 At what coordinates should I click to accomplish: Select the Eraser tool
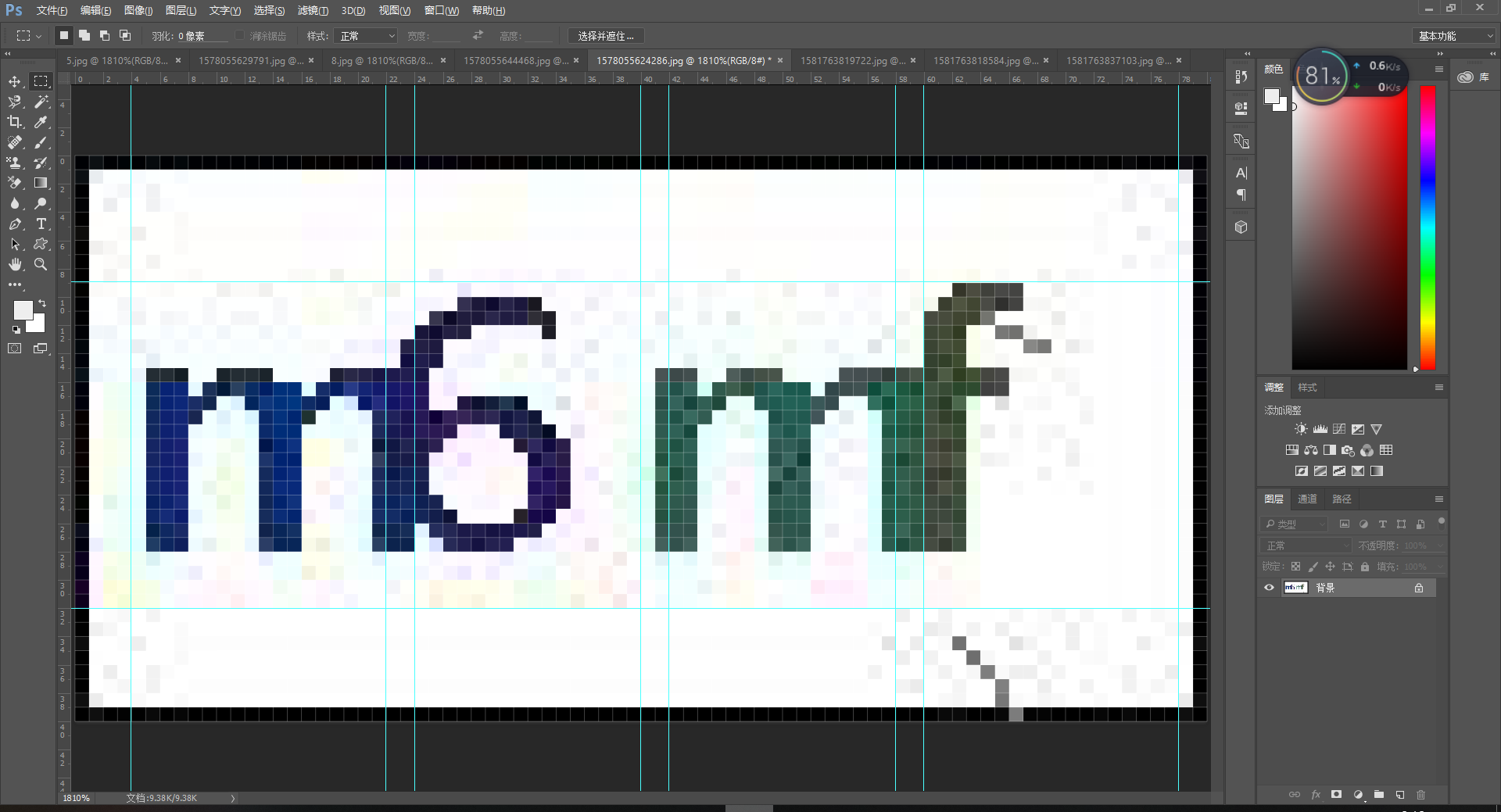(x=15, y=183)
